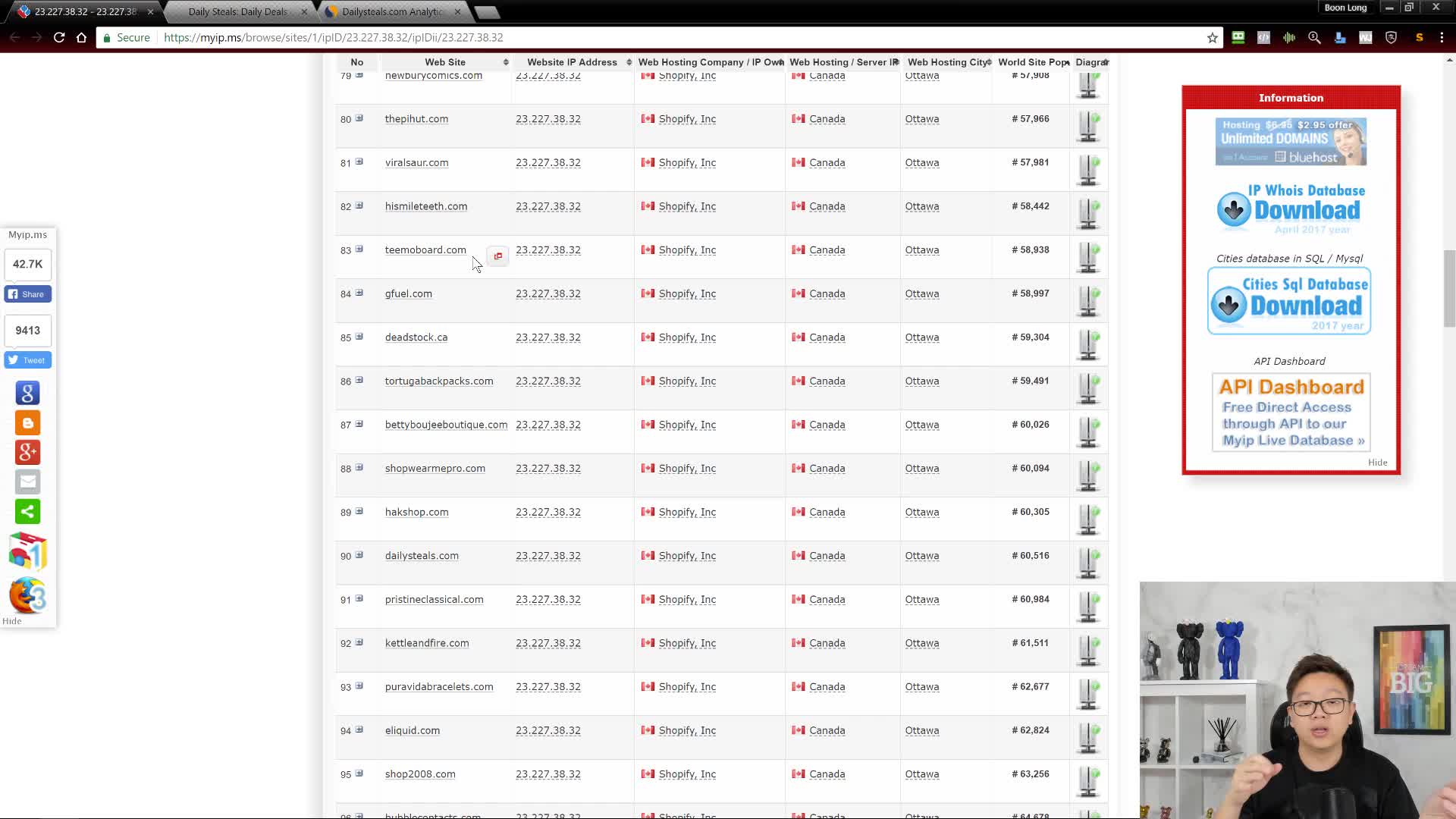Image resolution: width=1456 pixels, height=819 pixels.
Task: Share via the orange Blogger icon
Action: coord(28,422)
